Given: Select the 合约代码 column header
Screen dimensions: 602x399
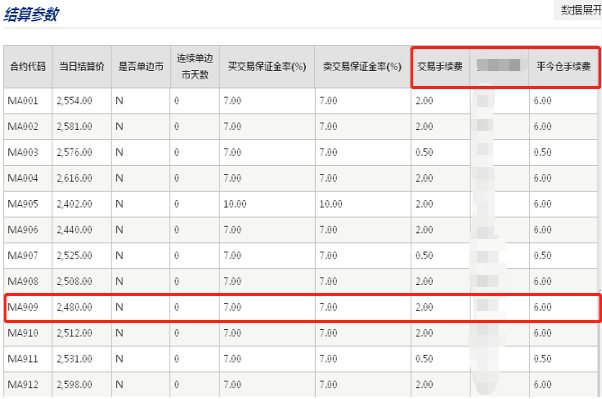Looking at the screenshot, I should click(28, 66).
